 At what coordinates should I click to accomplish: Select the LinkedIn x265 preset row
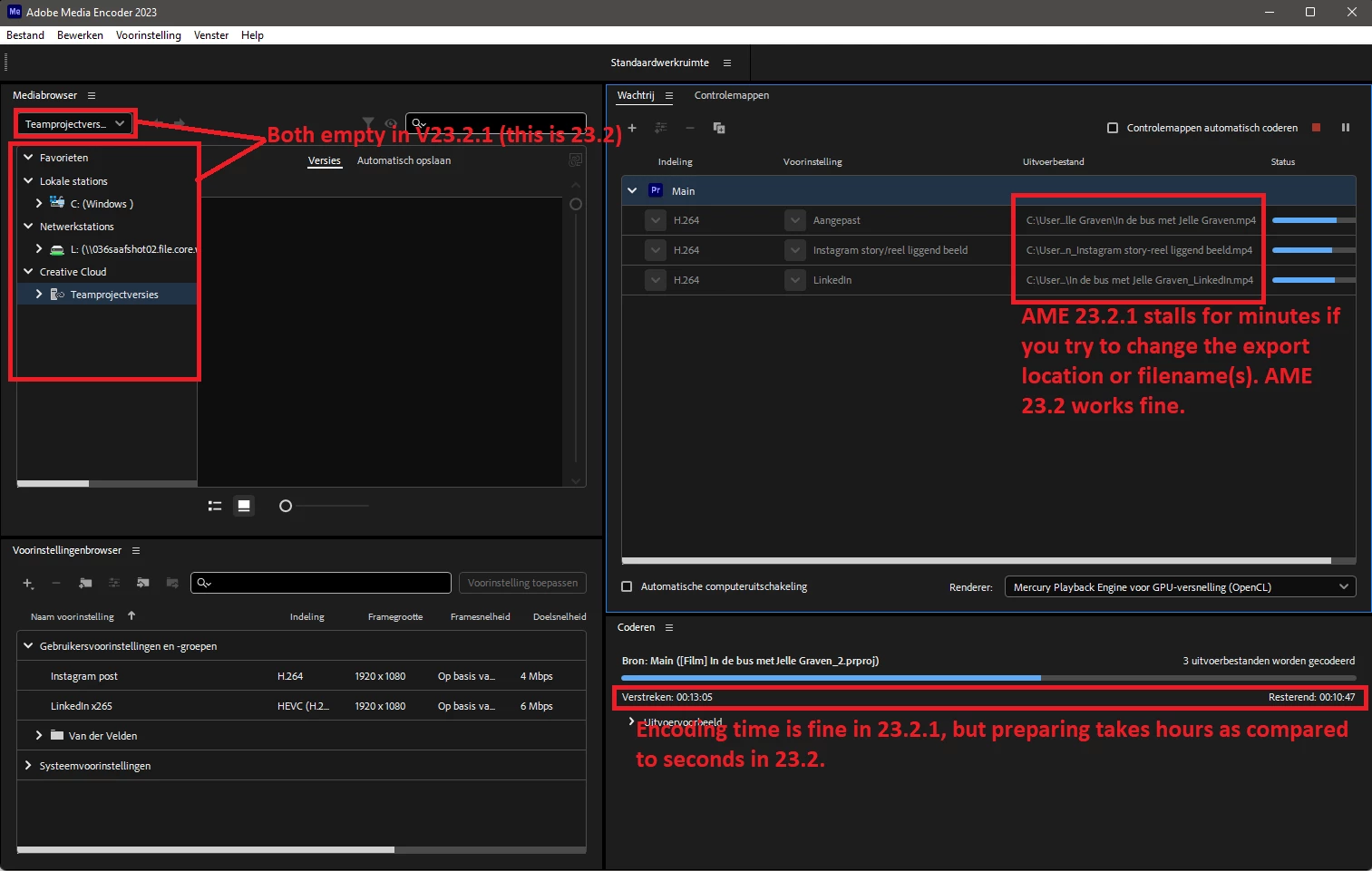[301, 706]
